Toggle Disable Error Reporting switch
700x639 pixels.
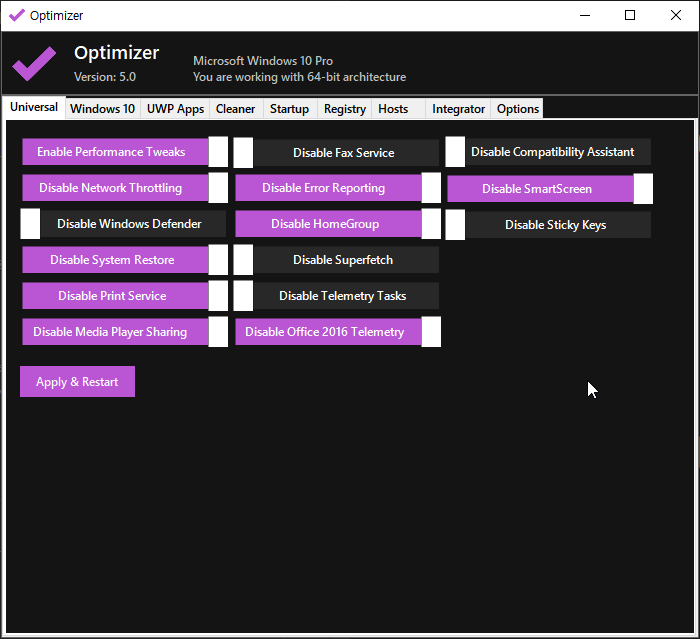click(x=338, y=188)
